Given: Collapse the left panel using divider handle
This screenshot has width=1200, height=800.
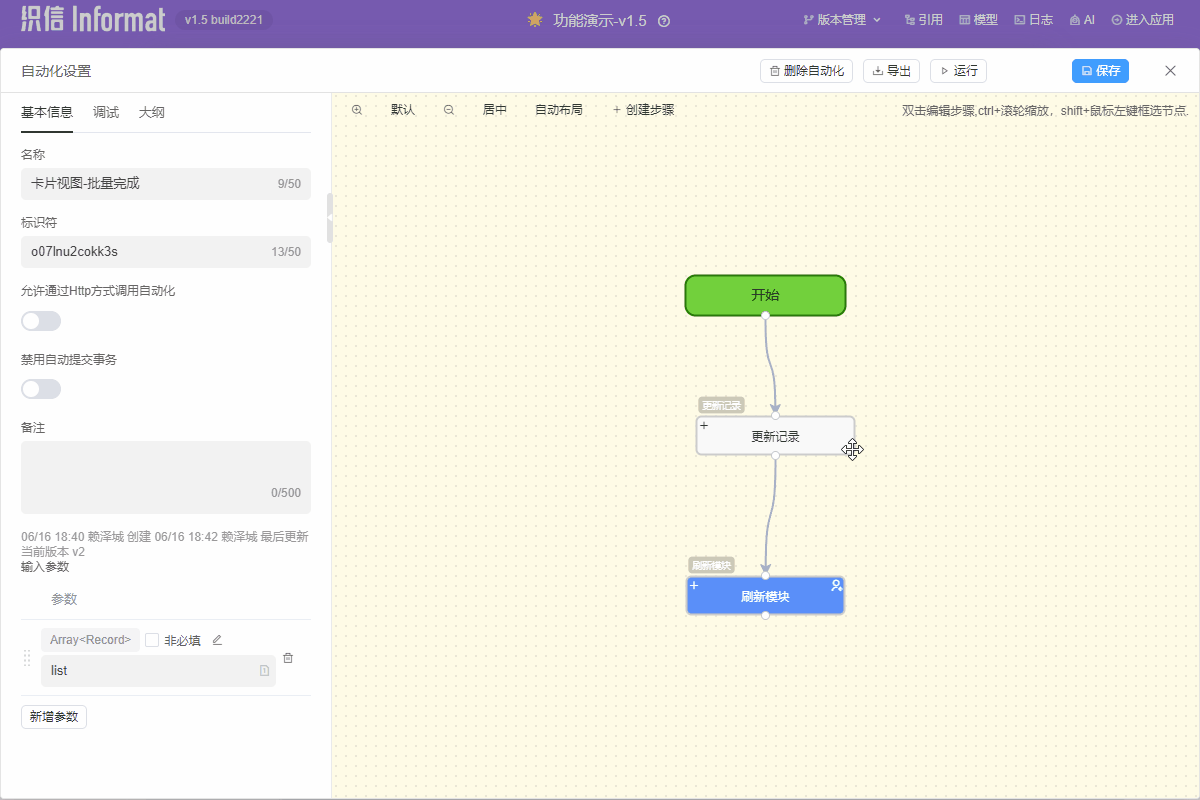Looking at the screenshot, I should click(x=330, y=220).
